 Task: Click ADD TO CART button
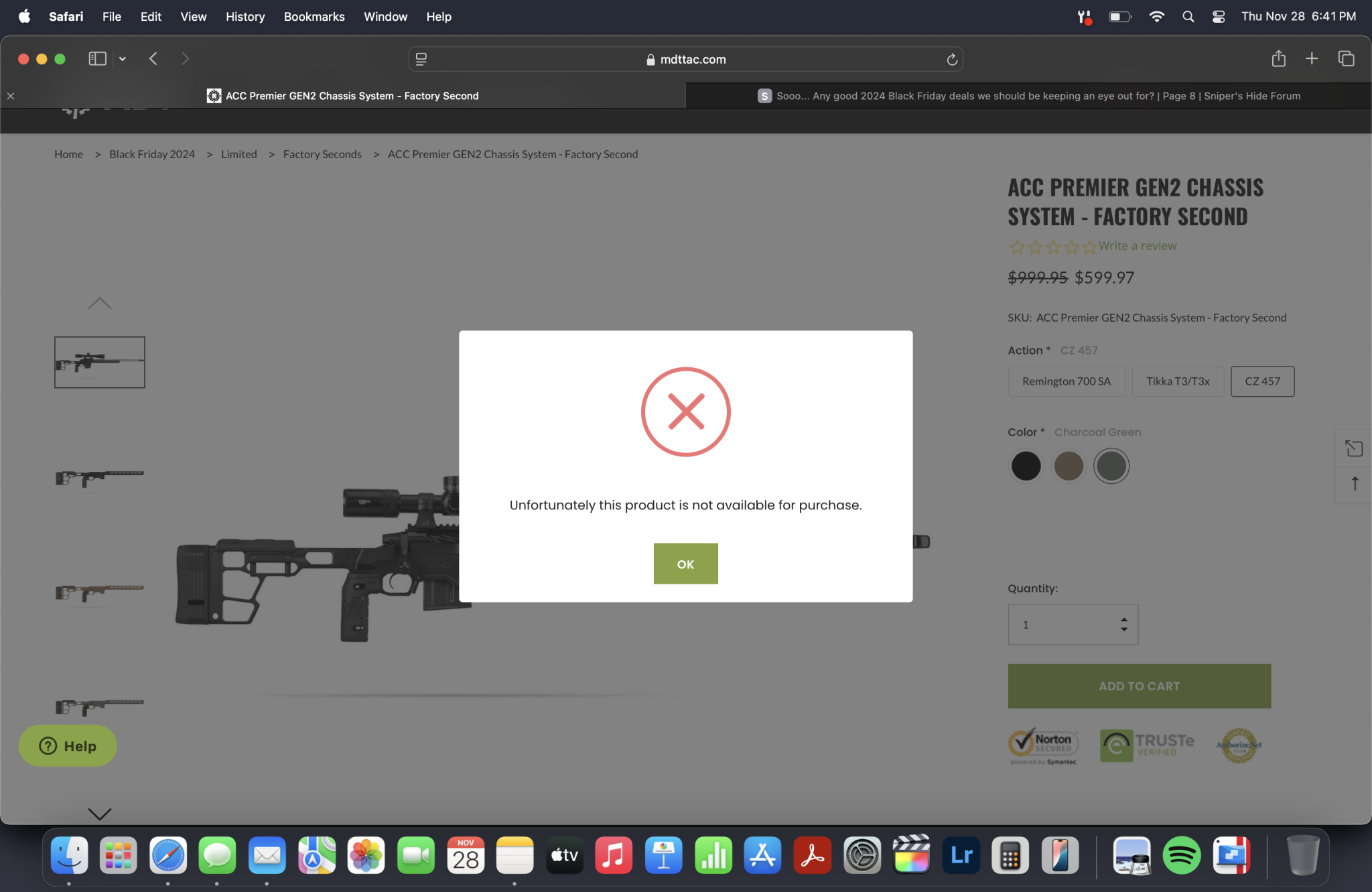coord(1139,686)
